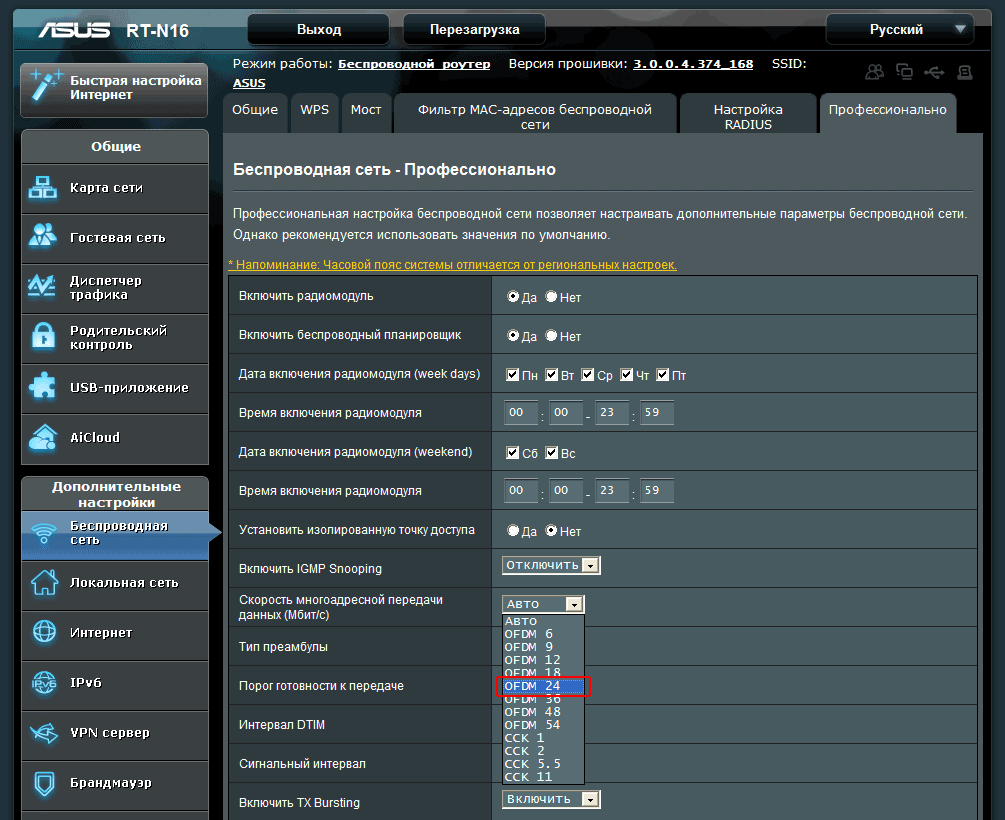Click weekday end minute field
Viewport: 1005px width, 820px height.
click(x=657, y=412)
